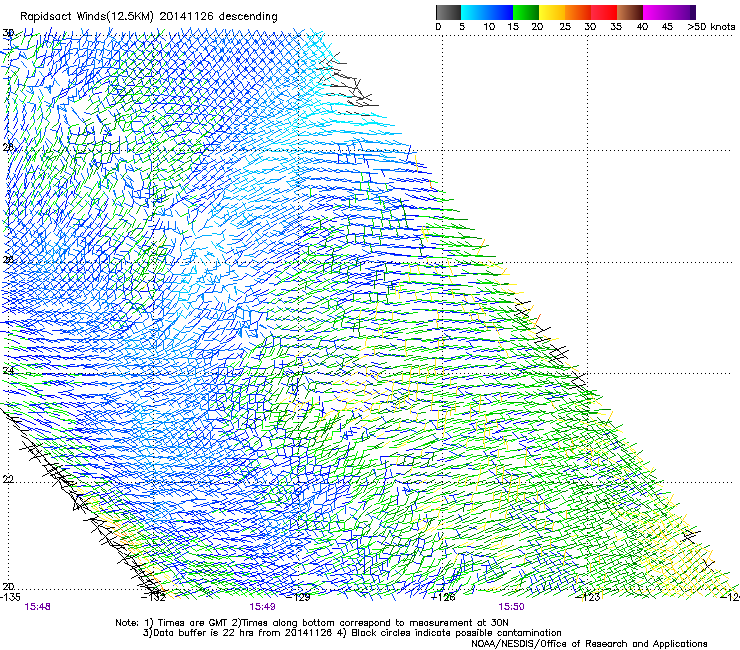Click the purple "15:49" time label
The image size is (740, 650).
(262, 607)
